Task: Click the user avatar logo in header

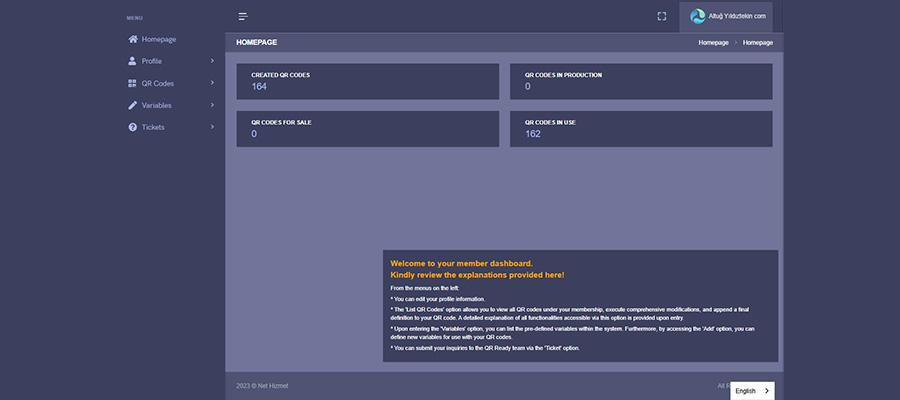Action: 697,16
